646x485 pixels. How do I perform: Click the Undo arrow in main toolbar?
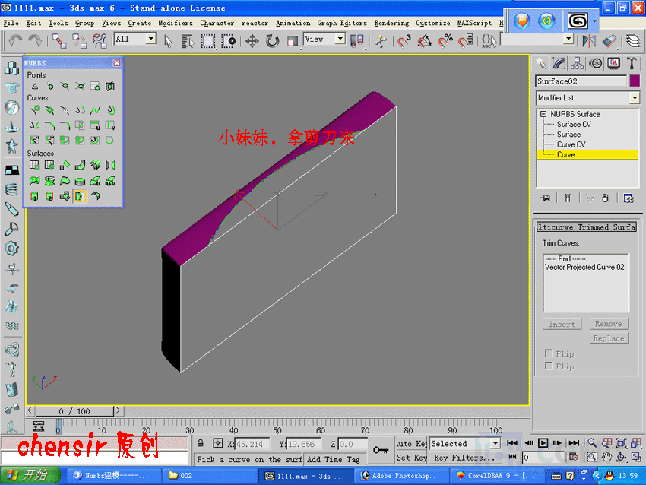[x=15, y=40]
